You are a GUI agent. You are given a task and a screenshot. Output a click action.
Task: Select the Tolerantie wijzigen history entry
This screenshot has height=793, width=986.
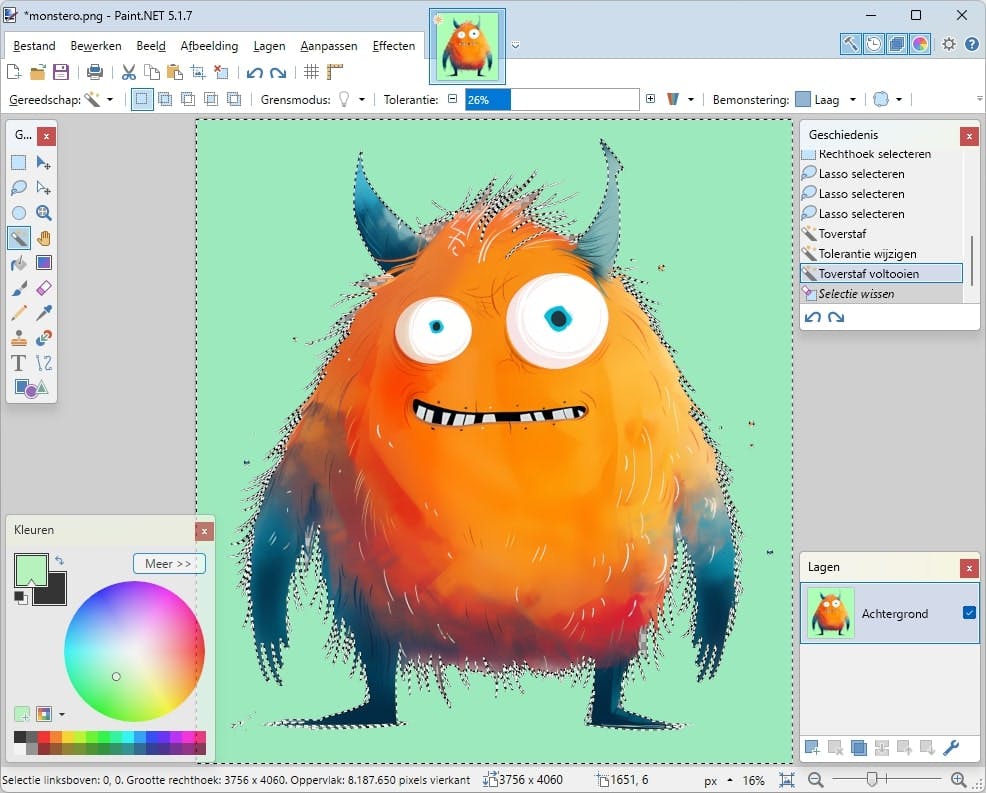click(x=866, y=254)
